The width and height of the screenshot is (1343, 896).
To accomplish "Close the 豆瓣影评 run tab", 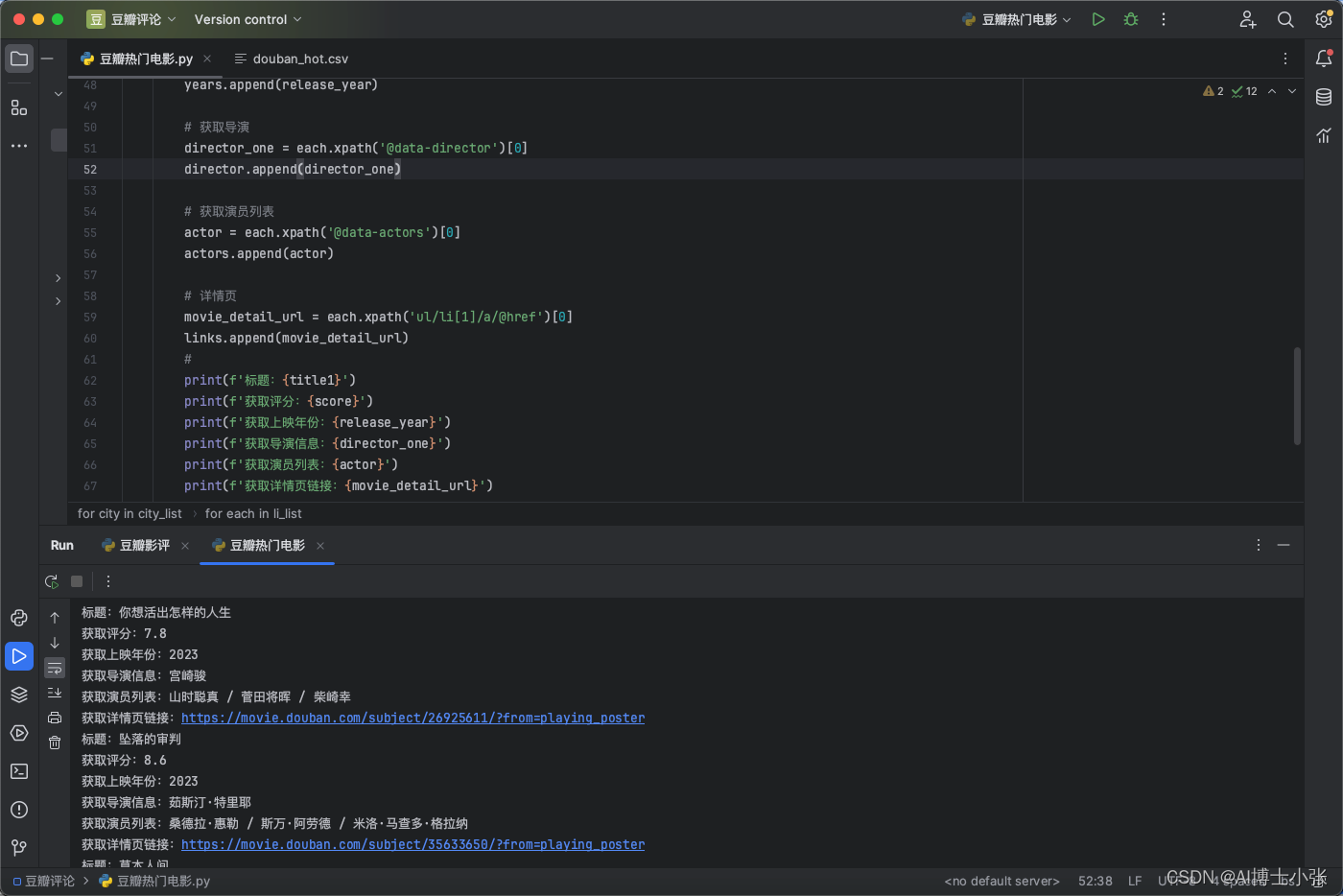I will (185, 546).
